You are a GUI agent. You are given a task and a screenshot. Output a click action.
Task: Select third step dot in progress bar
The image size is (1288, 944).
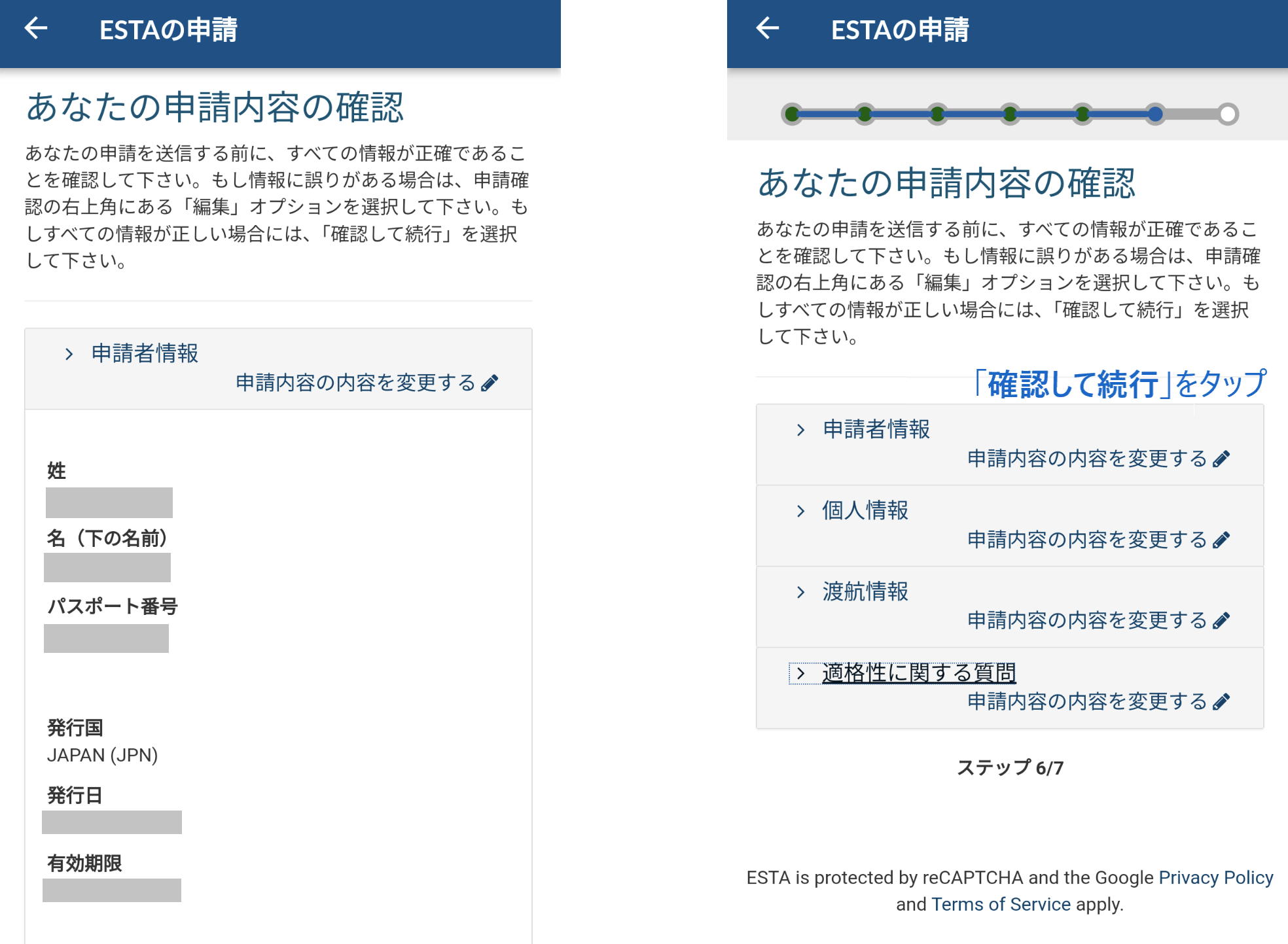pyautogui.click(x=937, y=114)
